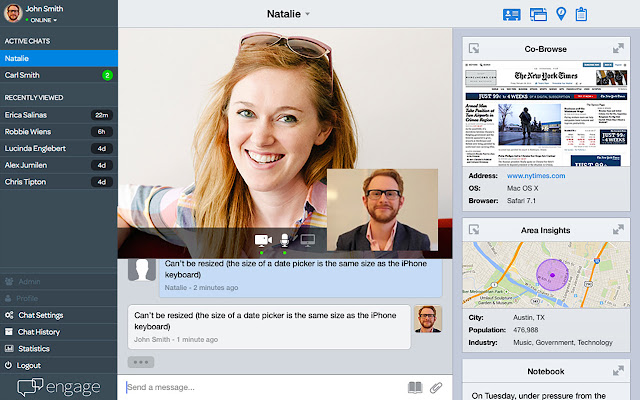
Task: Select Carl Smith in active chats
Action: click(x=59, y=75)
